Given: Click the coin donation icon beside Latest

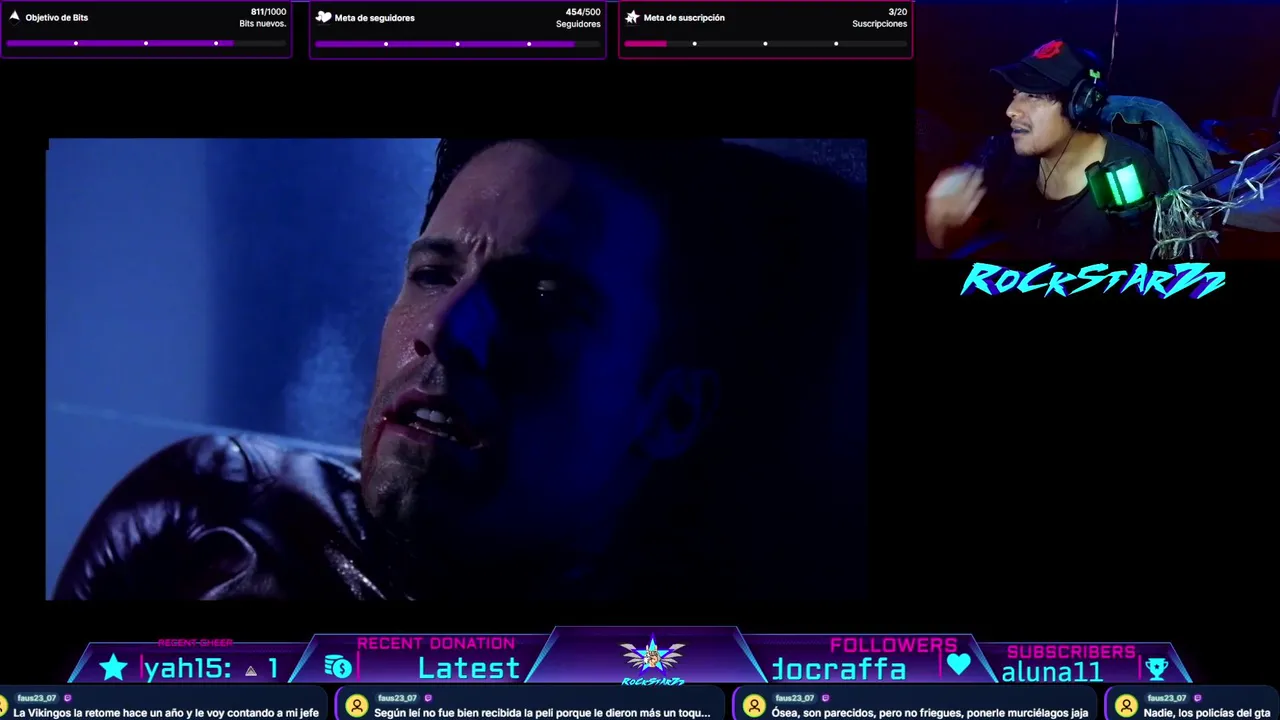Looking at the screenshot, I should (x=338, y=667).
